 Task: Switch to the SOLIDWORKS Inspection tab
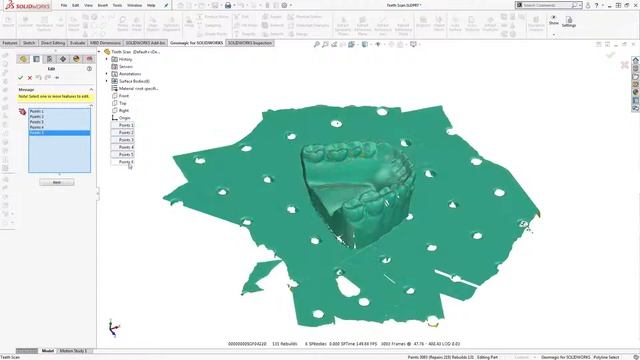(249, 43)
